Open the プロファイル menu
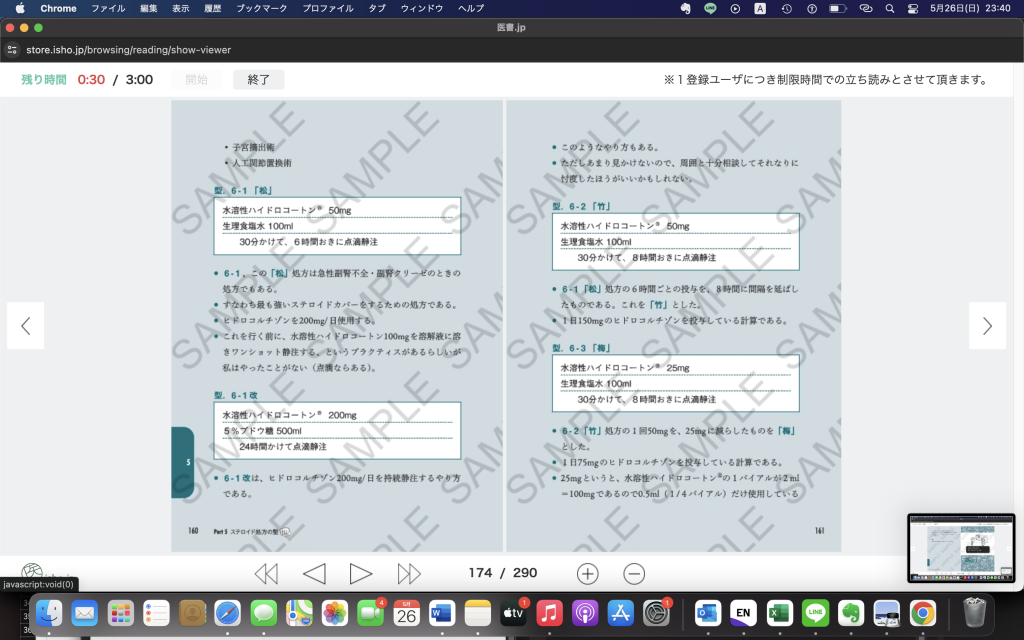The image size is (1024, 640). point(327,8)
